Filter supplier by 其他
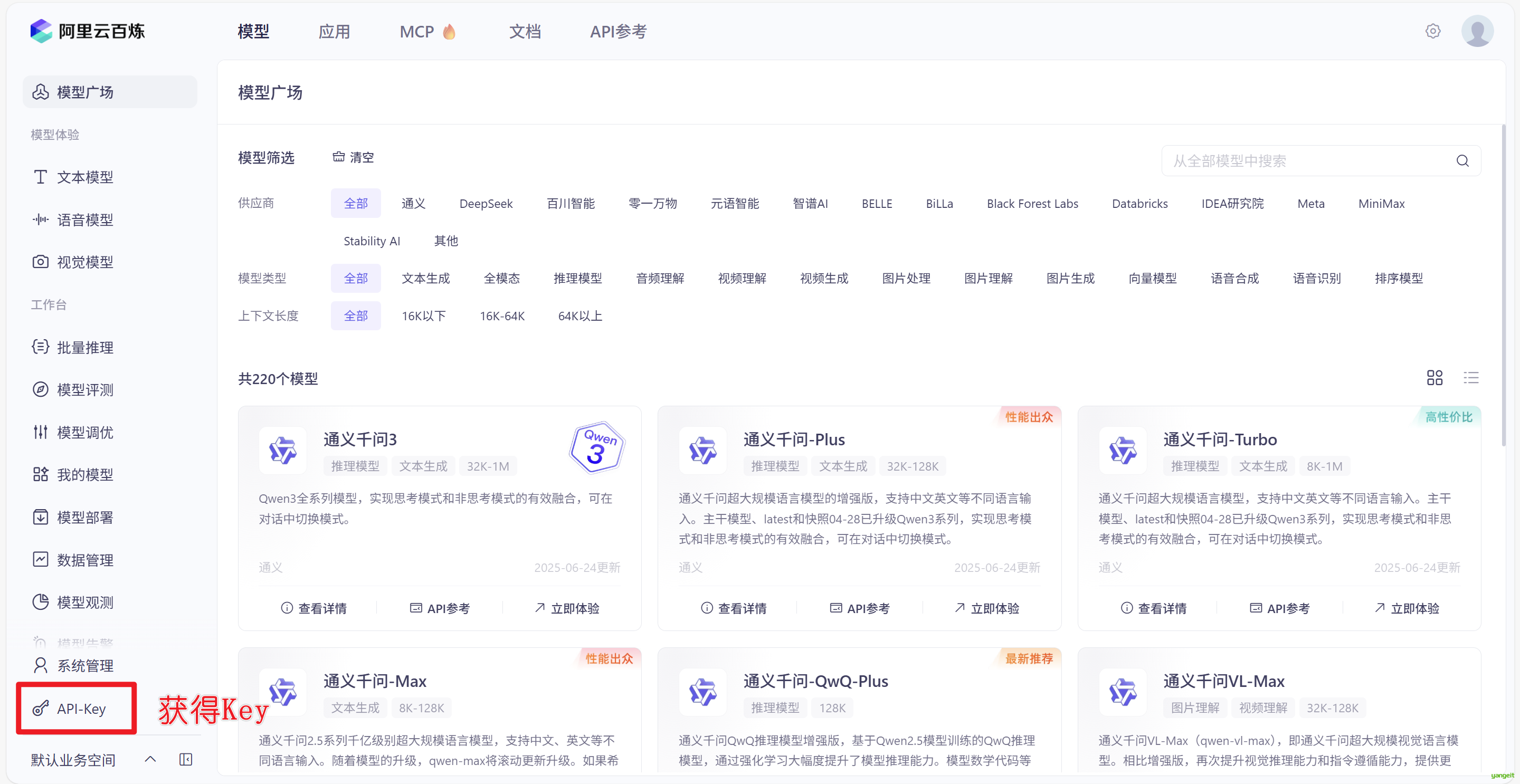 pyautogui.click(x=446, y=241)
